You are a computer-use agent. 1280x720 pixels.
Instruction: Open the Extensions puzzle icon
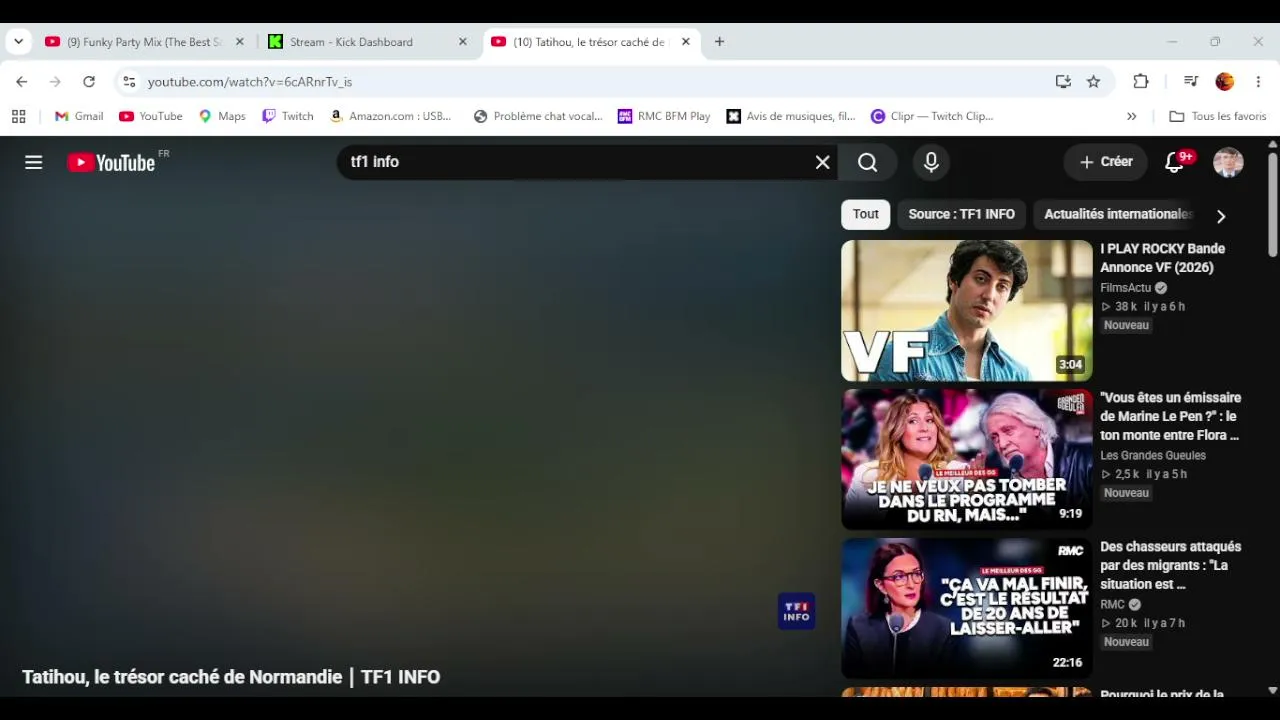pyautogui.click(x=1140, y=82)
